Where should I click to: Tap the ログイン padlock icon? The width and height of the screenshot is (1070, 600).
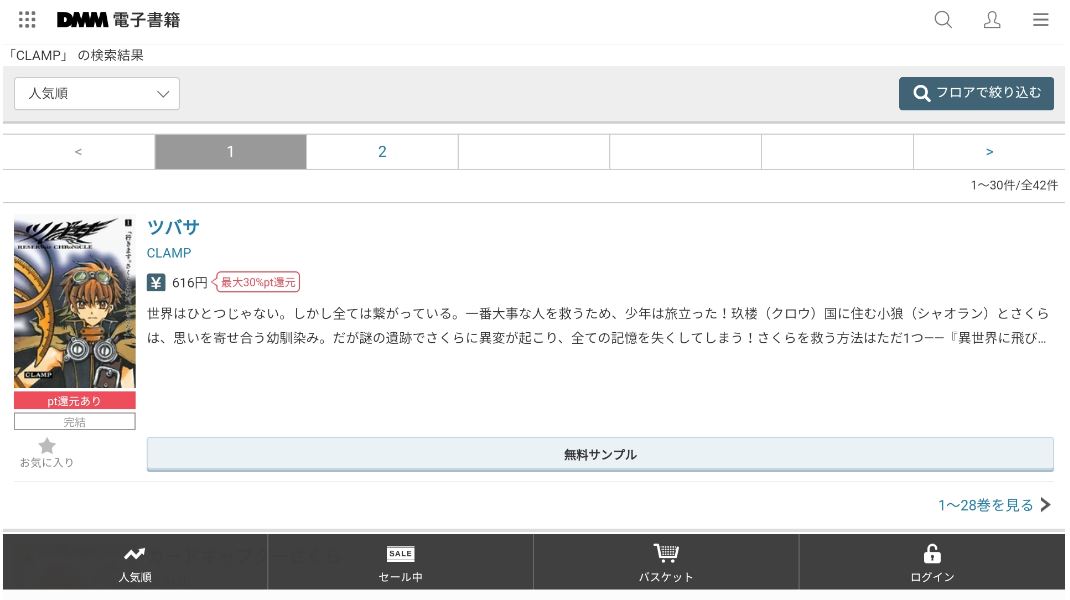click(x=932, y=554)
